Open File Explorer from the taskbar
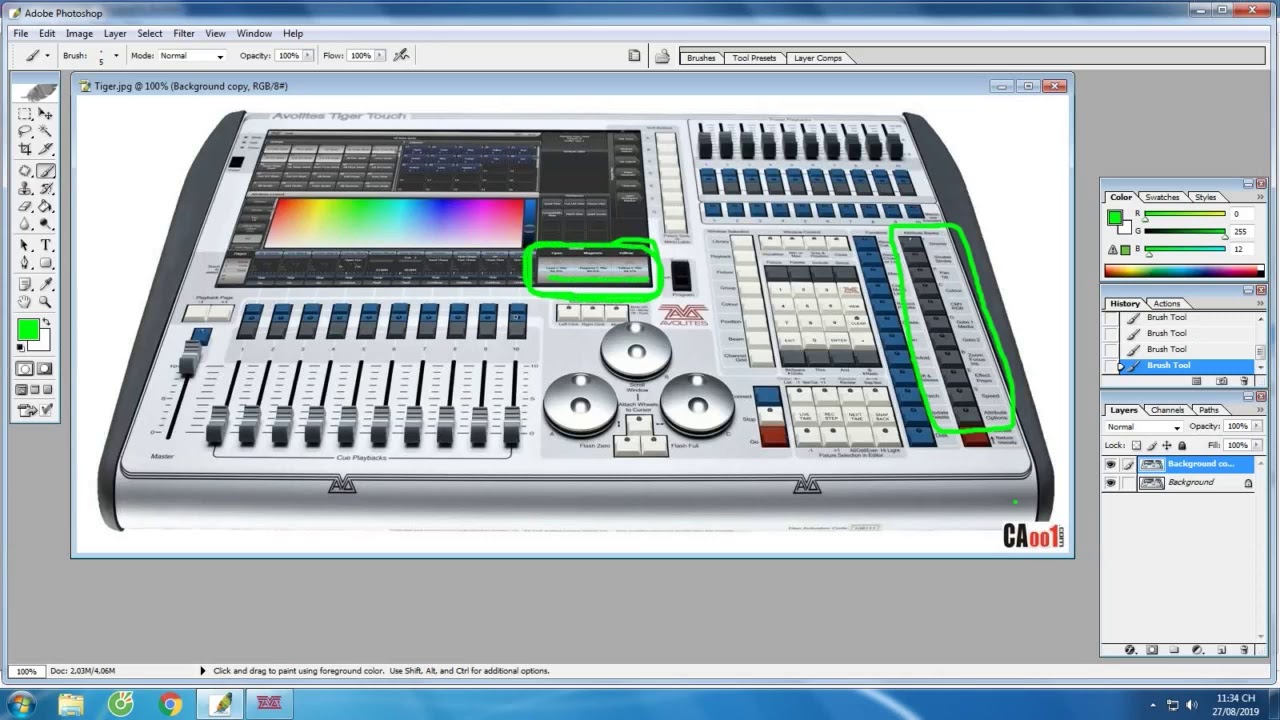Image resolution: width=1280 pixels, height=720 pixels. click(x=71, y=704)
